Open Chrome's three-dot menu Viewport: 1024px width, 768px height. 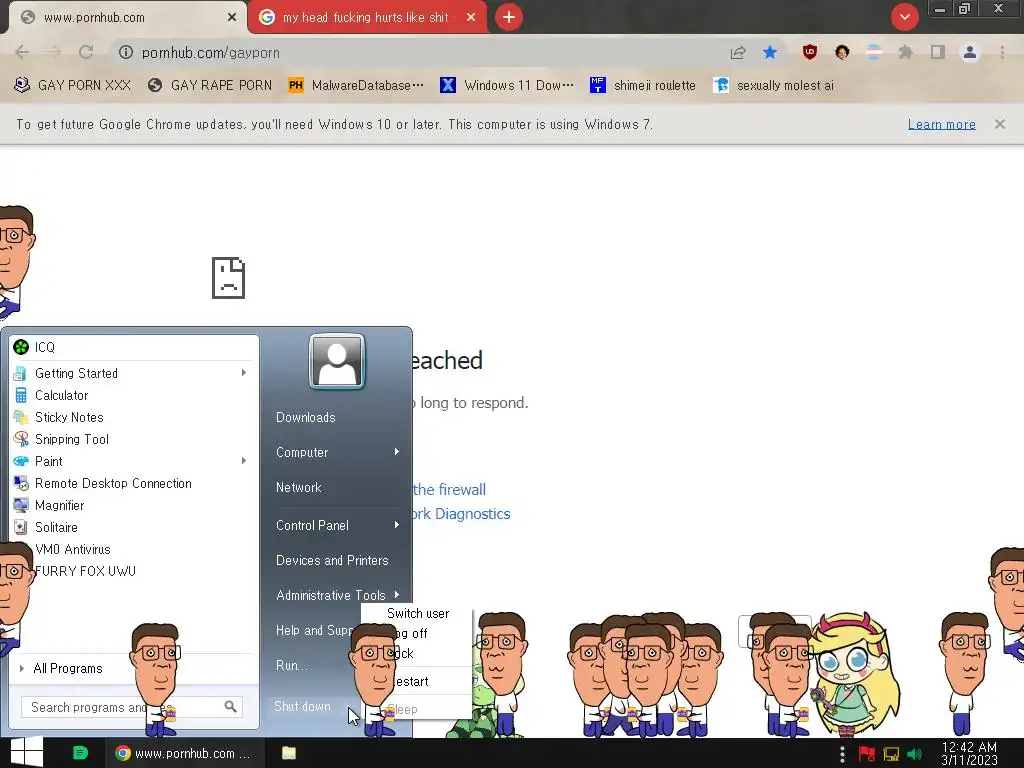tap(1002, 52)
